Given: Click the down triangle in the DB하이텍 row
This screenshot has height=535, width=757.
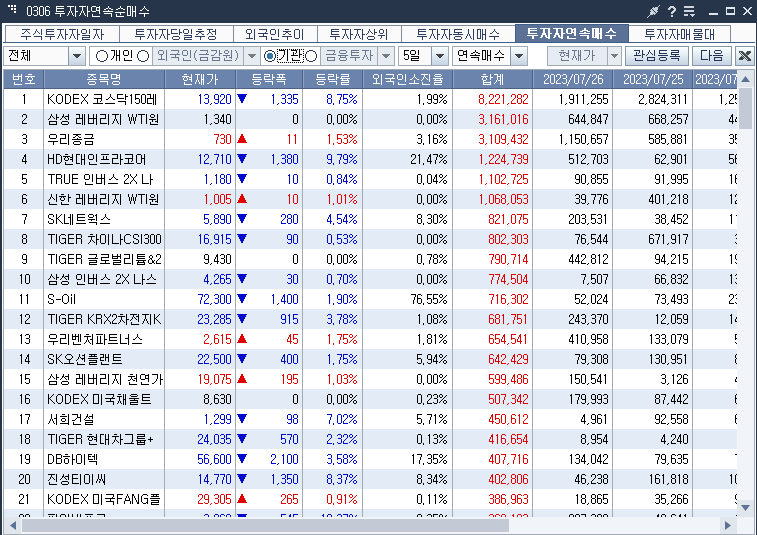Looking at the screenshot, I should point(242,459).
